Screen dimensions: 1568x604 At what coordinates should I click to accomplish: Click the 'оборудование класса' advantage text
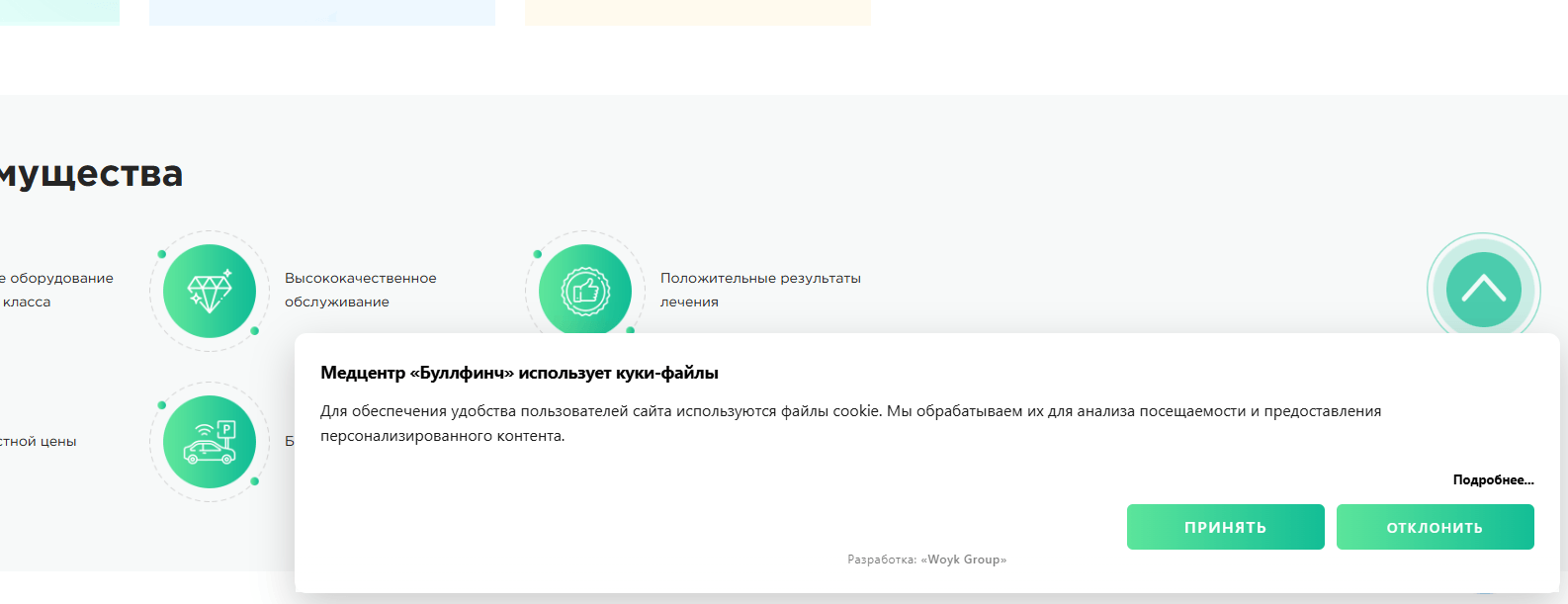tap(56, 290)
